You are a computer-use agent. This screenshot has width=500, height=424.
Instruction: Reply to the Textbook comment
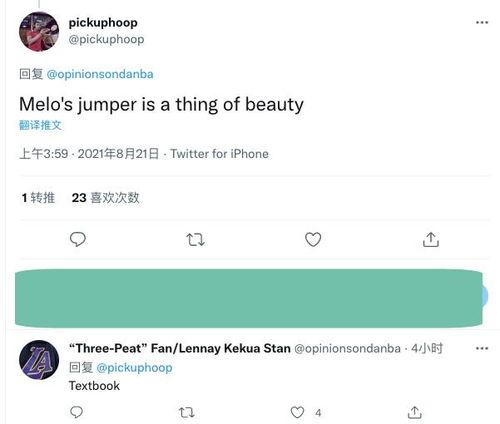pyautogui.click(x=76, y=412)
